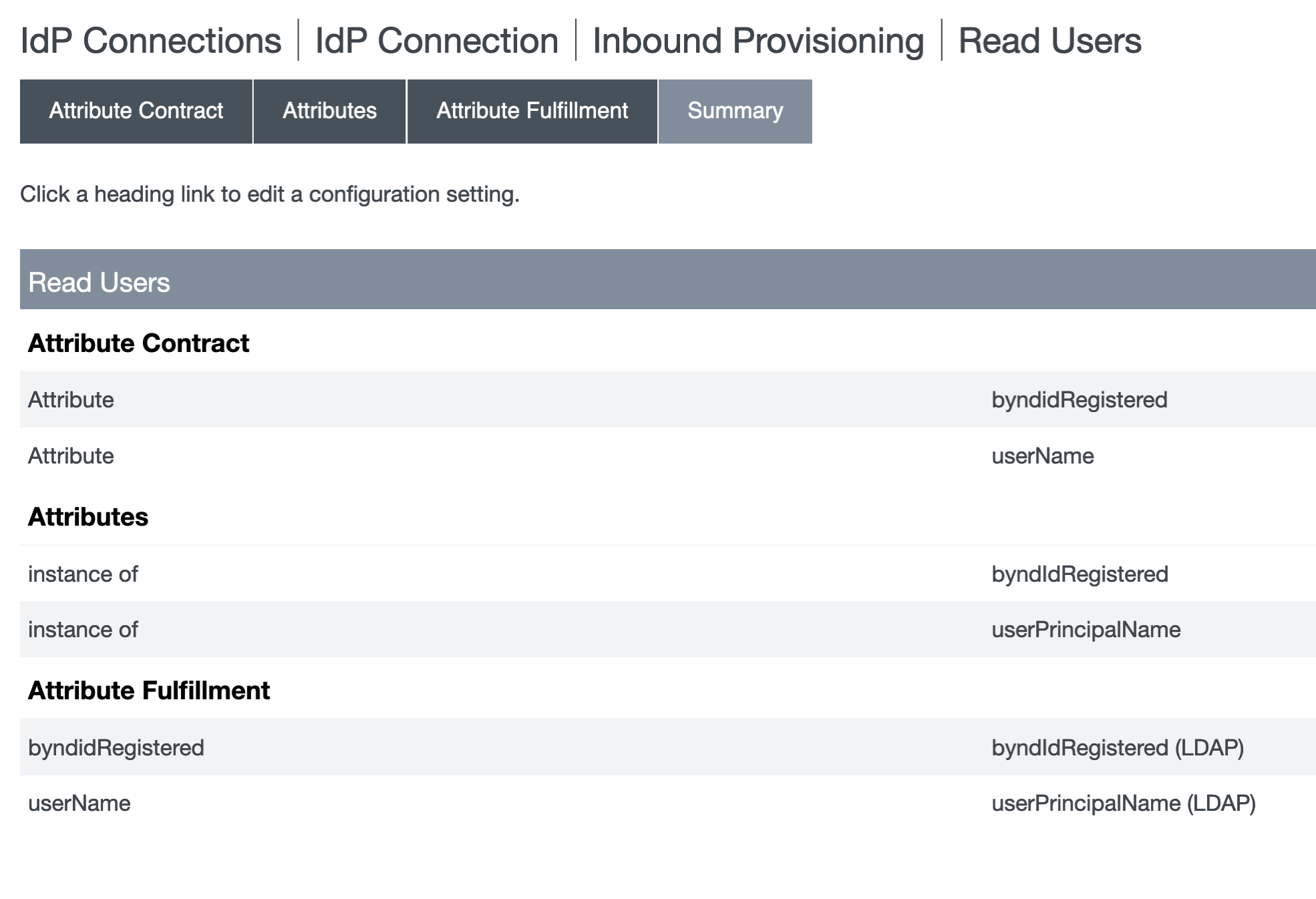Switch to the Attribute Fulfillment tab

pos(532,111)
